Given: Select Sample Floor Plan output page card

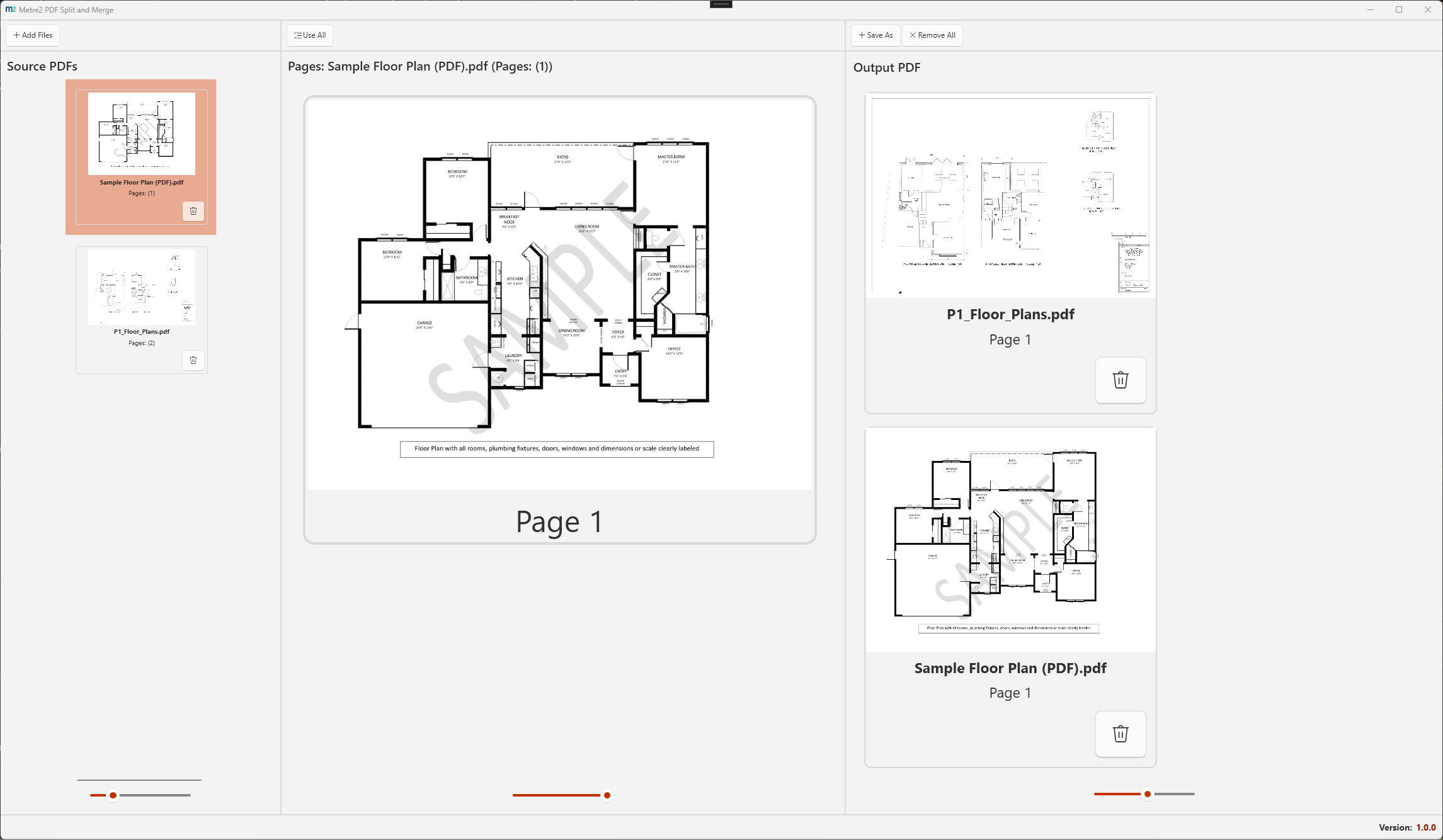Looking at the screenshot, I should click(x=1010, y=539).
